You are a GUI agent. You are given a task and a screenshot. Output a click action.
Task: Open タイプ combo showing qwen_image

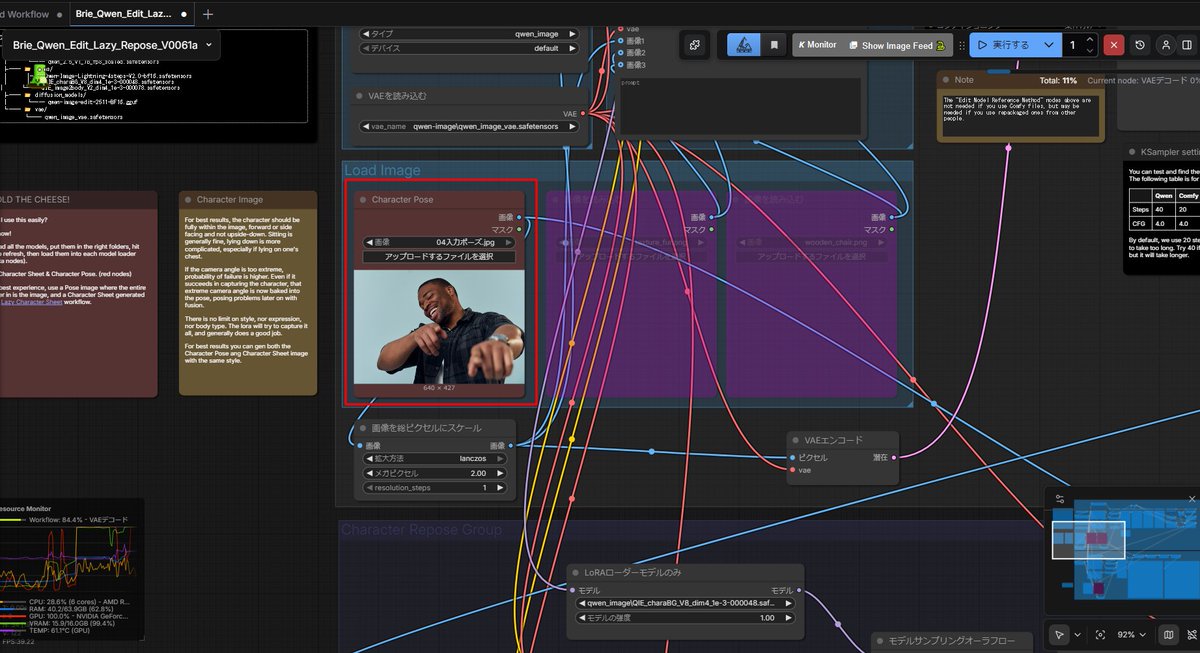pyautogui.click(x=469, y=33)
